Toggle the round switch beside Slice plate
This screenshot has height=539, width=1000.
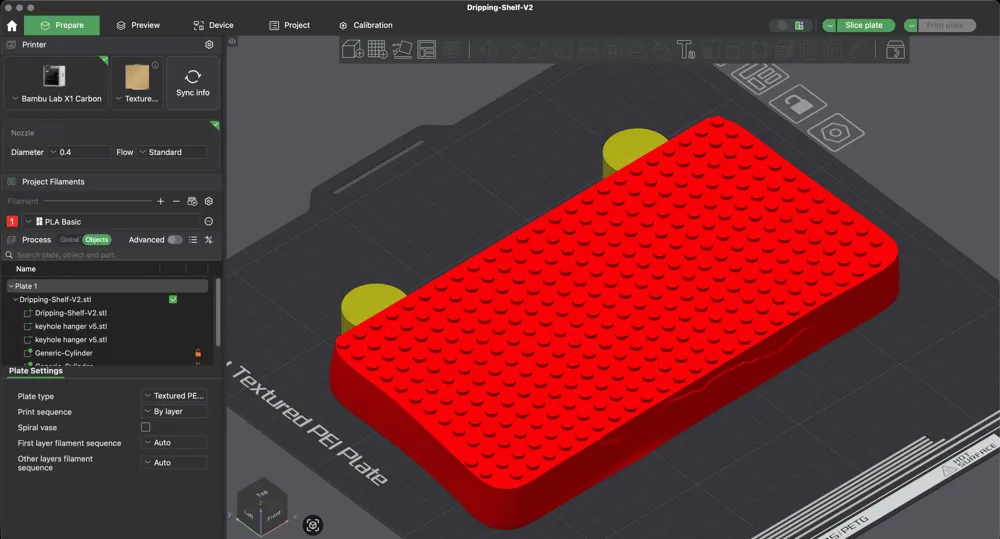(x=782, y=26)
